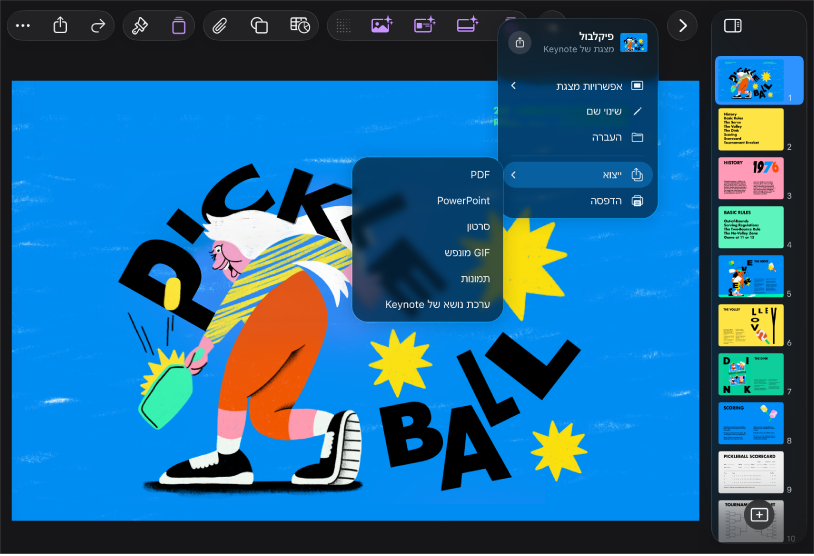Click the chevron beside ייצוא

513,175
